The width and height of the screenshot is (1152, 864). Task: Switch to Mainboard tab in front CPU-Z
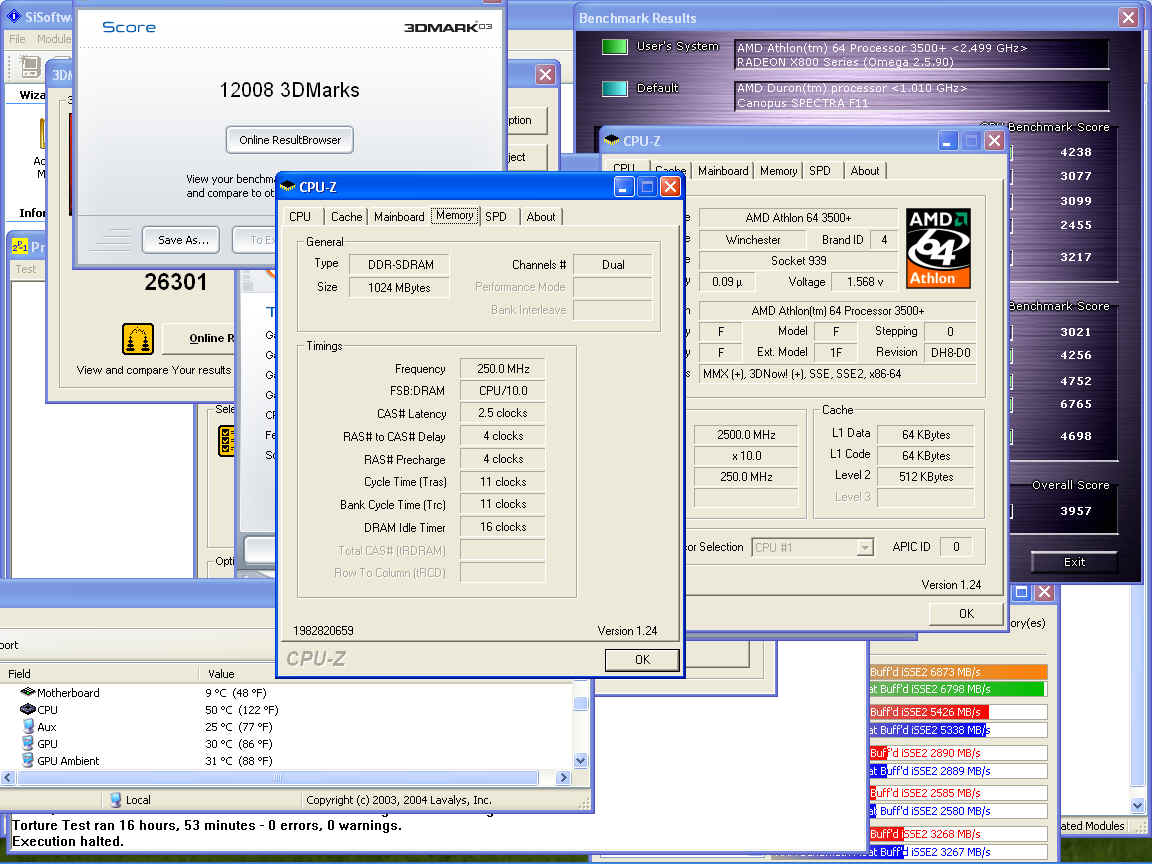(x=399, y=217)
